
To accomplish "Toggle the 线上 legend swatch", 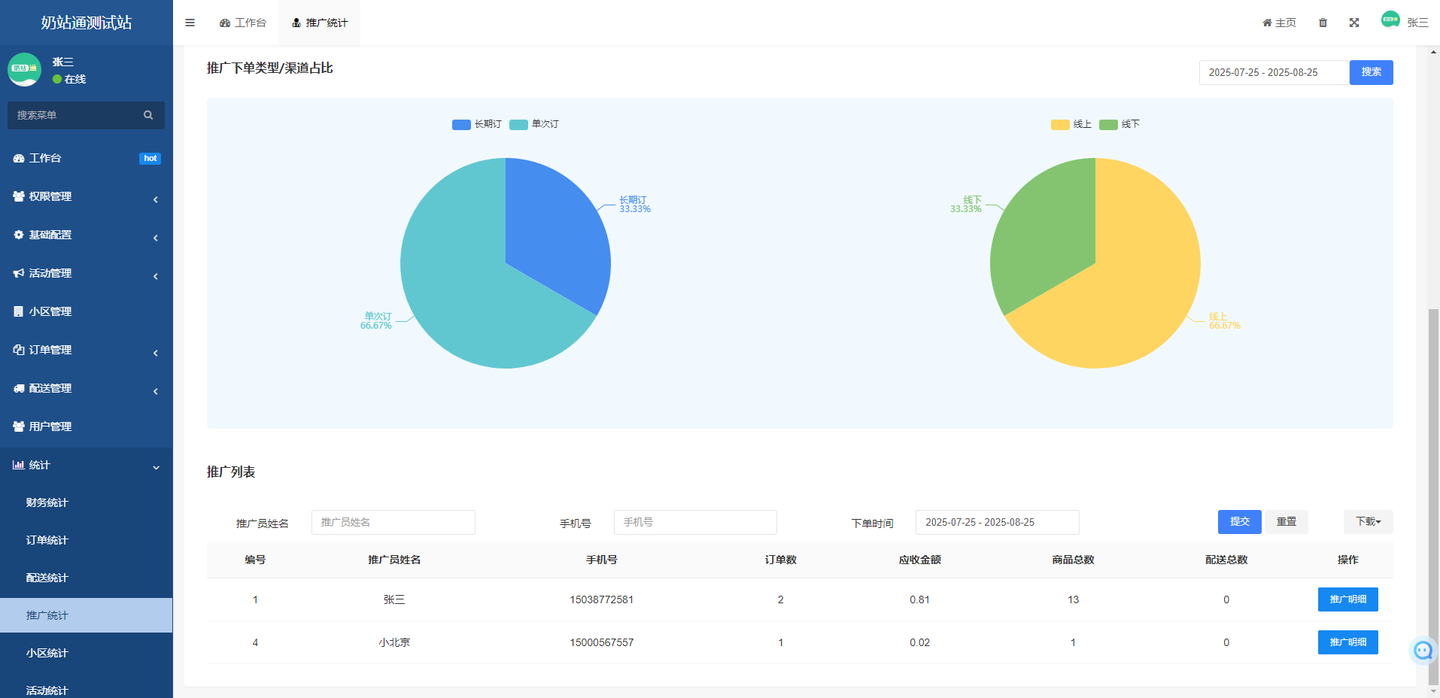I will pos(1060,125).
